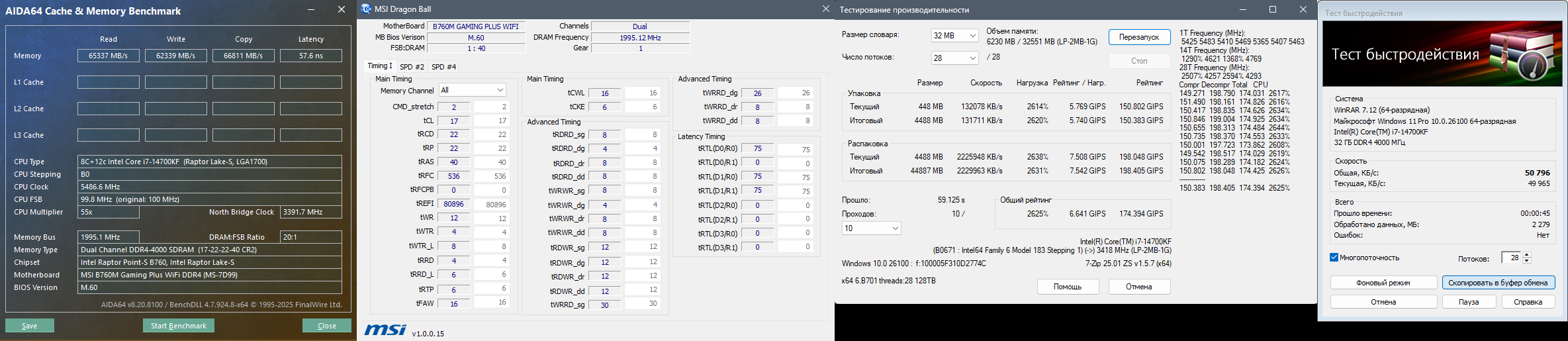Increase Потоков count with up arrow
Screen dimensions: 1568x341
pos(1527,255)
